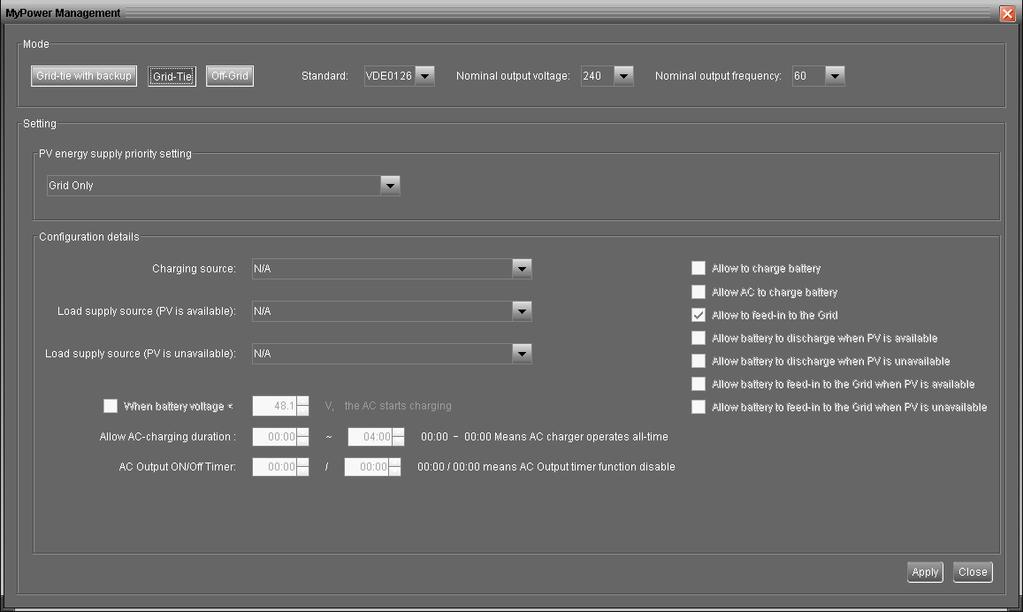Screen dimensions: 1023x612
Task: Click battery voltage stepper arrows
Action: (x=303, y=406)
